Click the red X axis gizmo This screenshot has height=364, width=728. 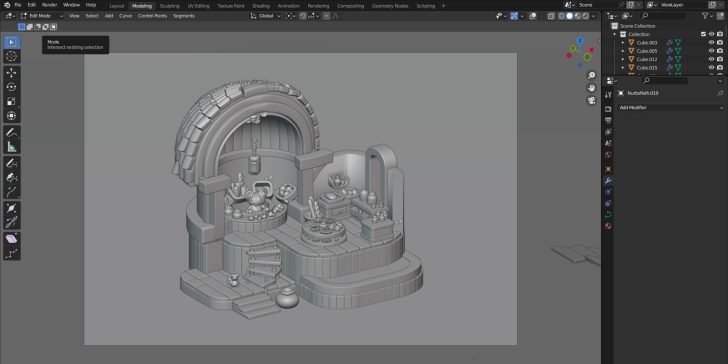click(592, 50)
